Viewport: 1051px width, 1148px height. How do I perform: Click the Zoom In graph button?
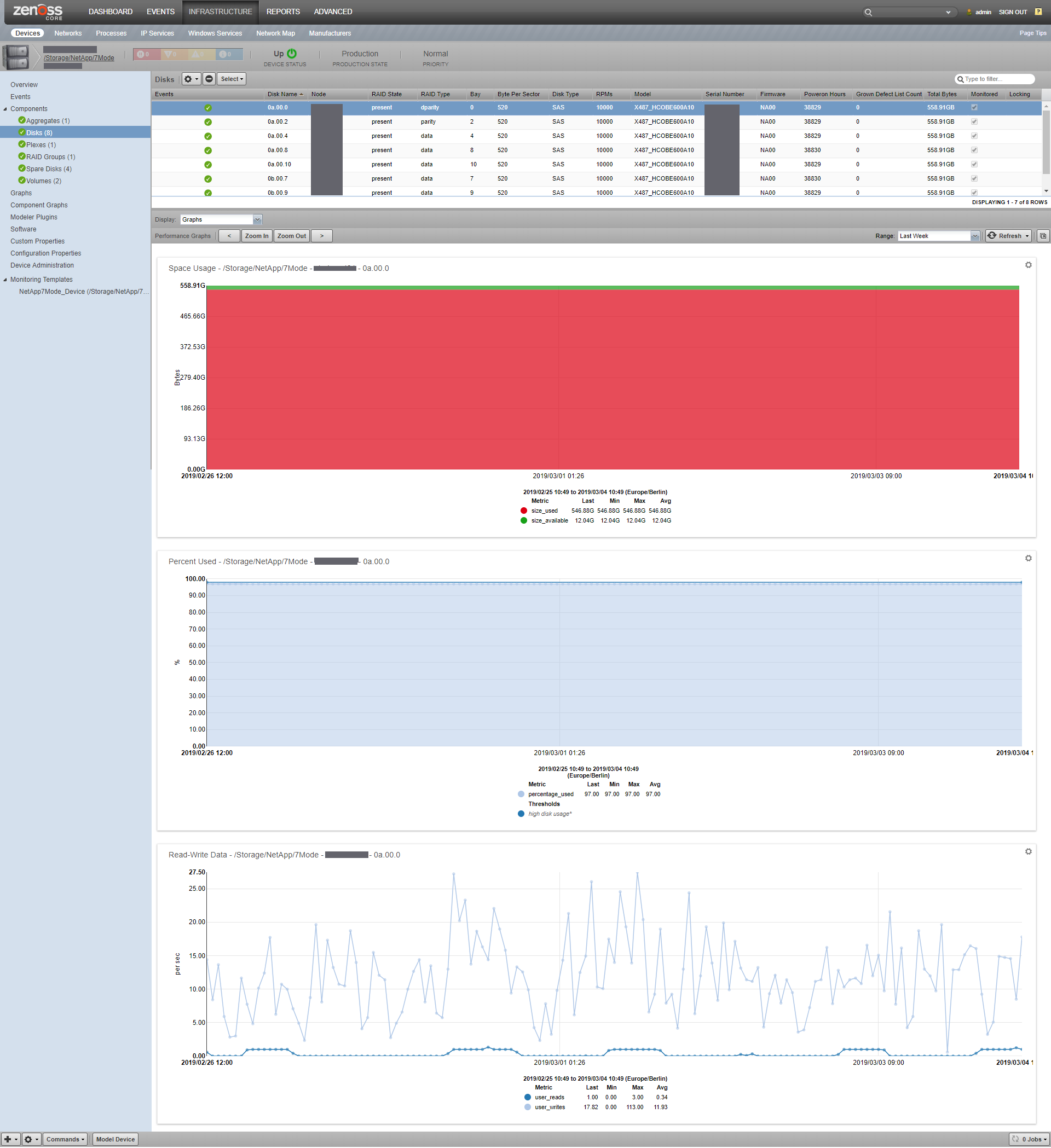coord(256,236)
